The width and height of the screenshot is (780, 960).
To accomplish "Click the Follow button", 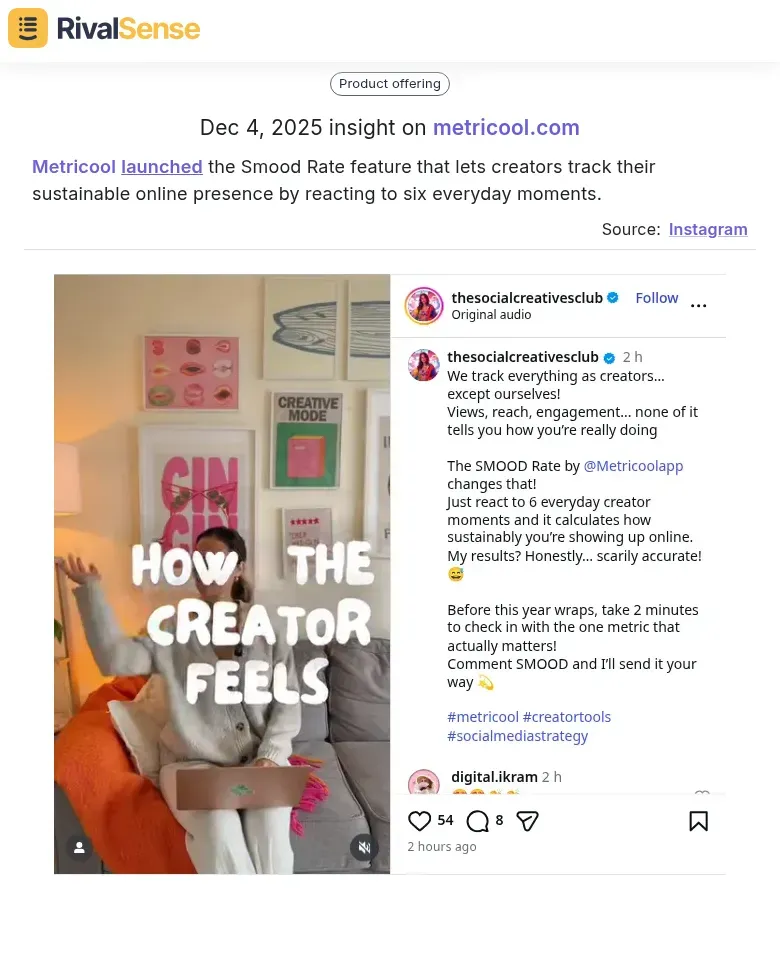I will tap(656, 297).
